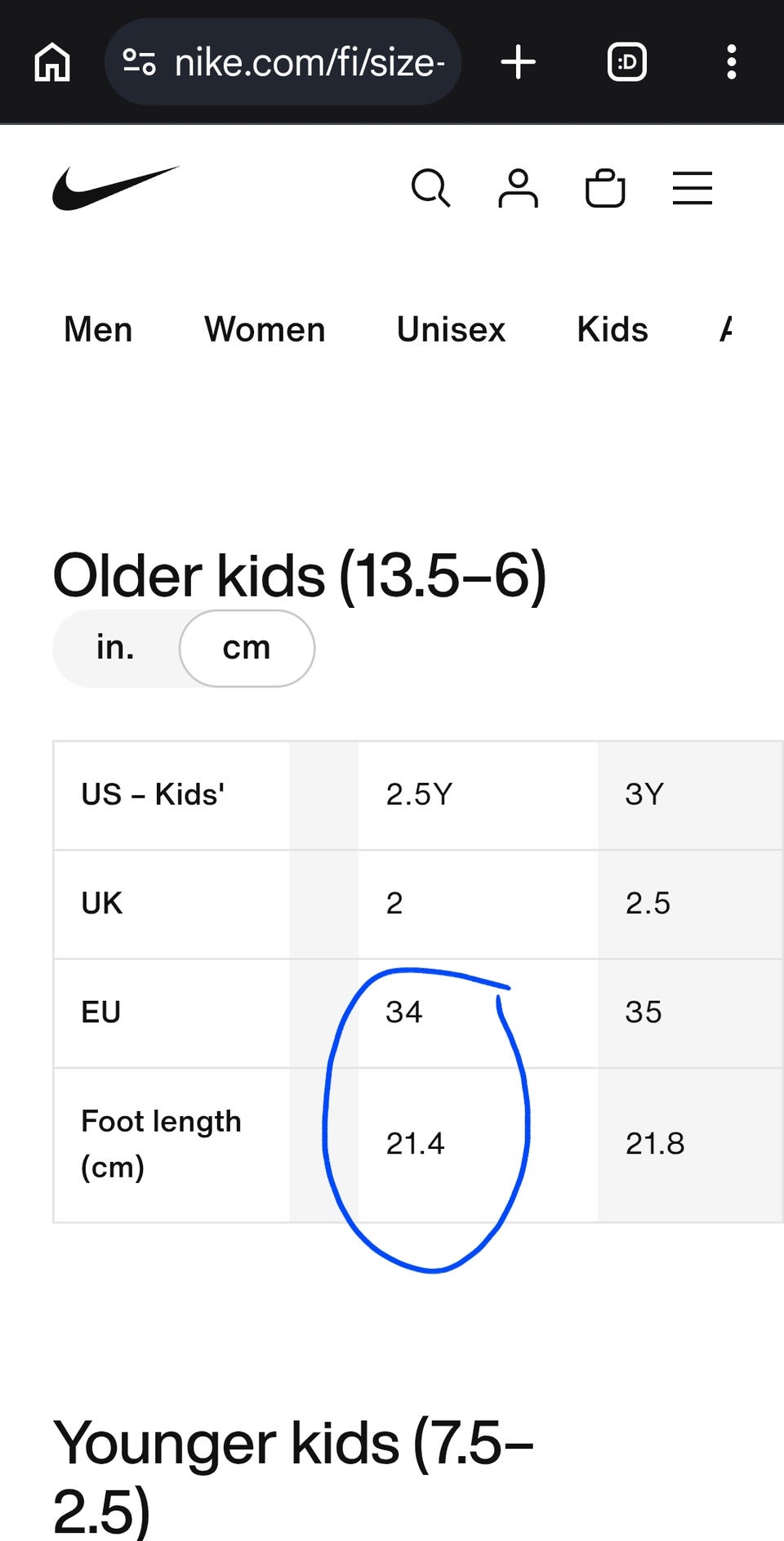Select the Unisex size tab
The image size is (784, 1541).
[451, 329]
